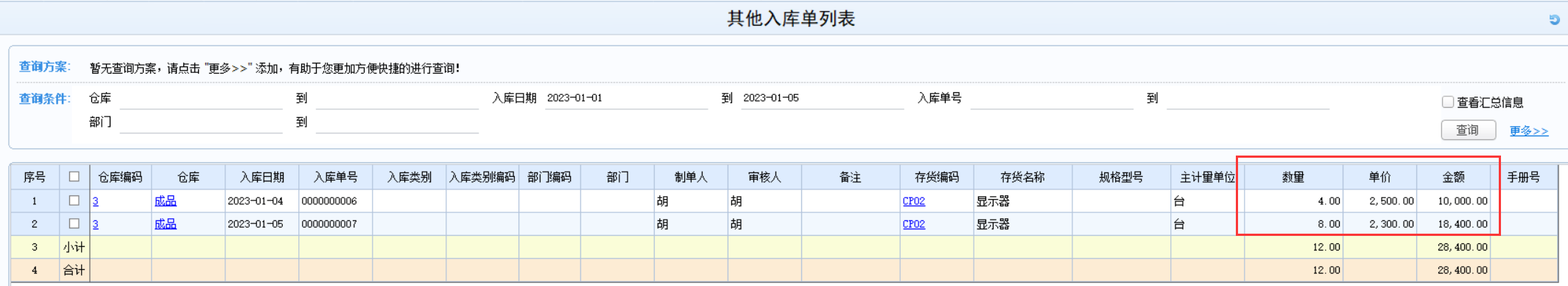Click the 部门 start input field

[x=201, y=122]
